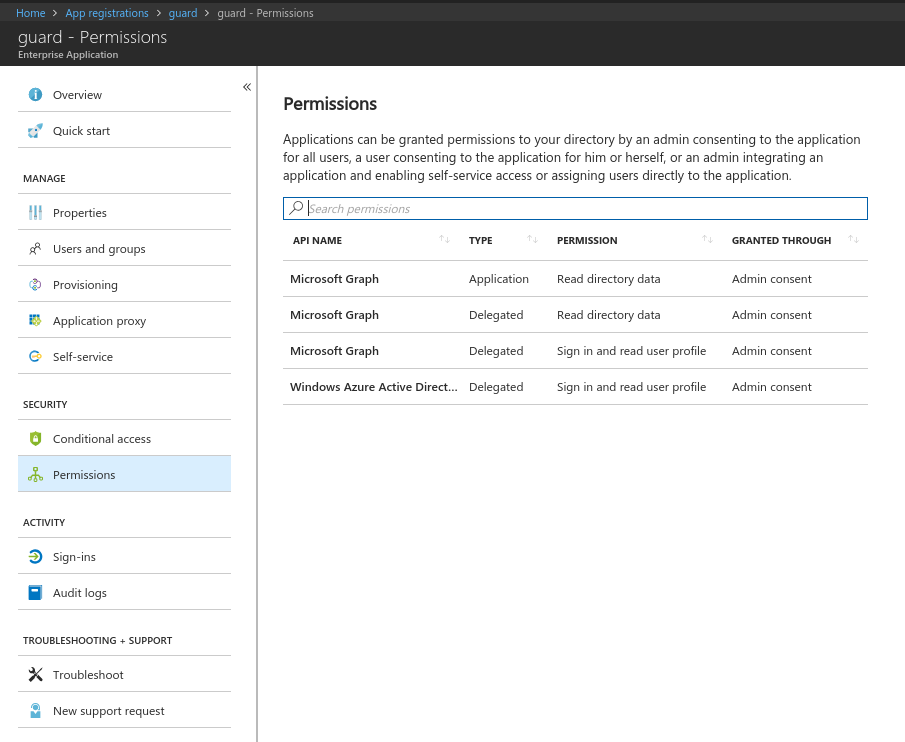Select Provisioning in sidebar
This screenshot has height=742, width=905.
tap(124, 285)
